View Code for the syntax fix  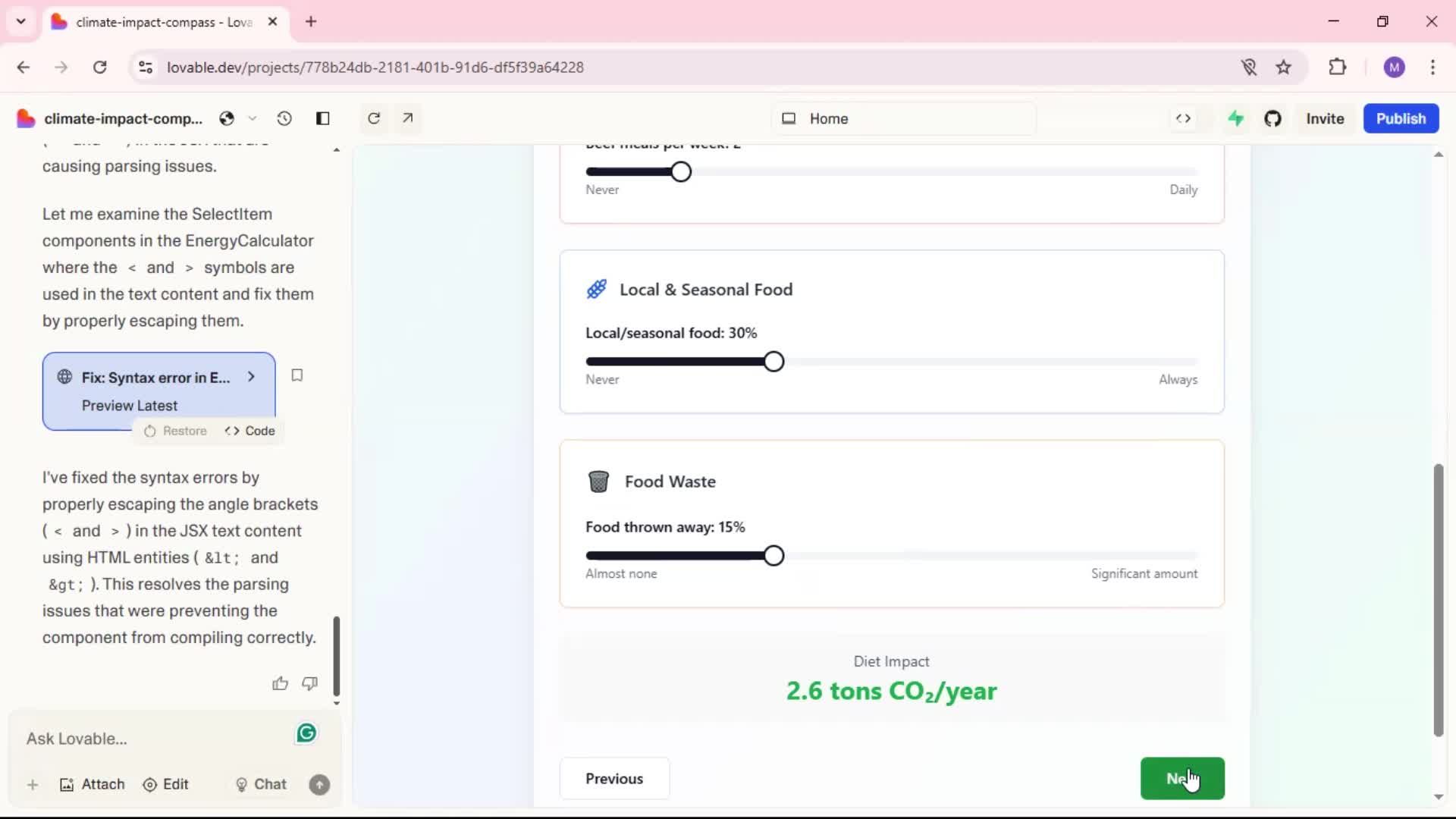(249, 431)
